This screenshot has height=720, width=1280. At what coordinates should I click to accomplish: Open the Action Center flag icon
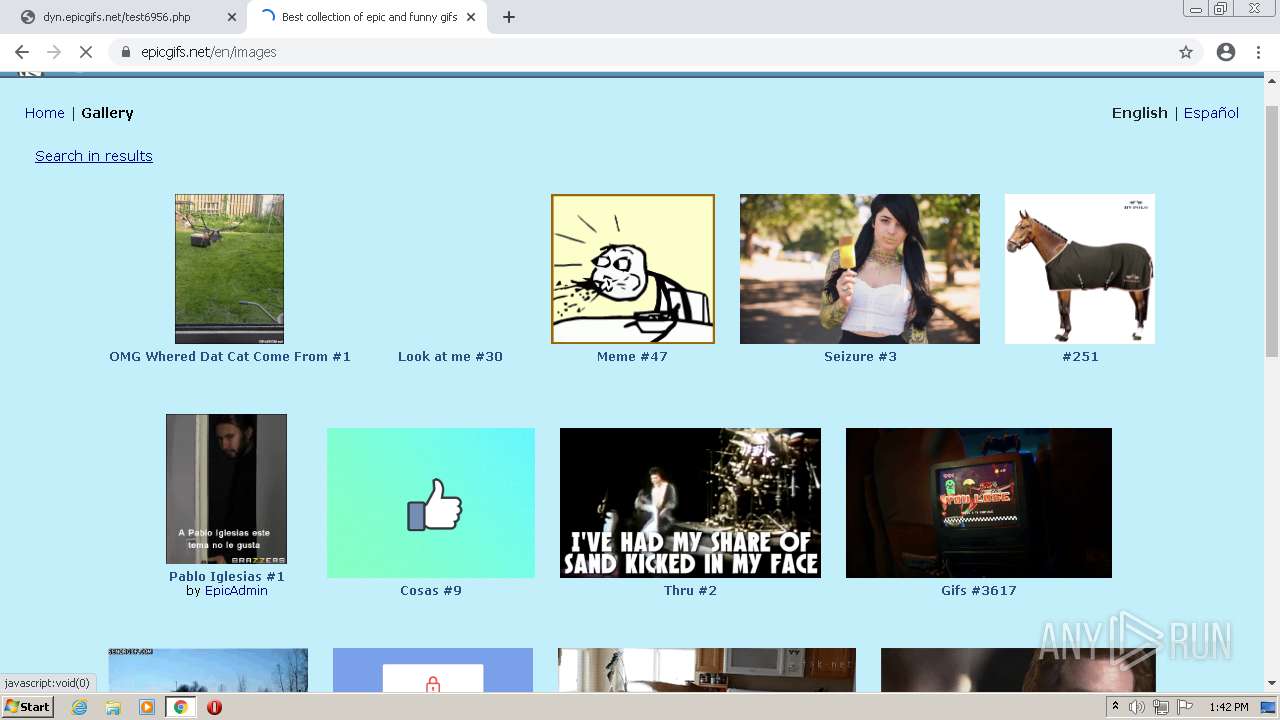[x=1183, y=707]
